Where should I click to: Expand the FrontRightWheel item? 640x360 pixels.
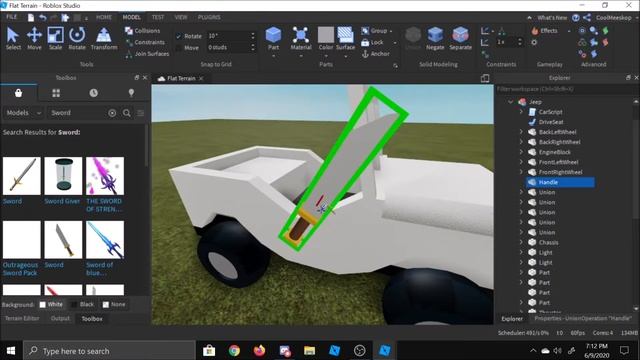click(x=521, y=172)
